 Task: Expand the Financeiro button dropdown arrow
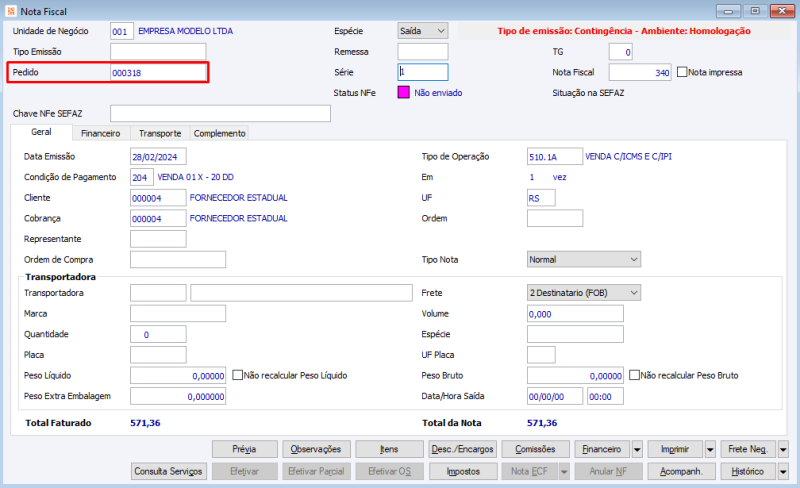637,449
